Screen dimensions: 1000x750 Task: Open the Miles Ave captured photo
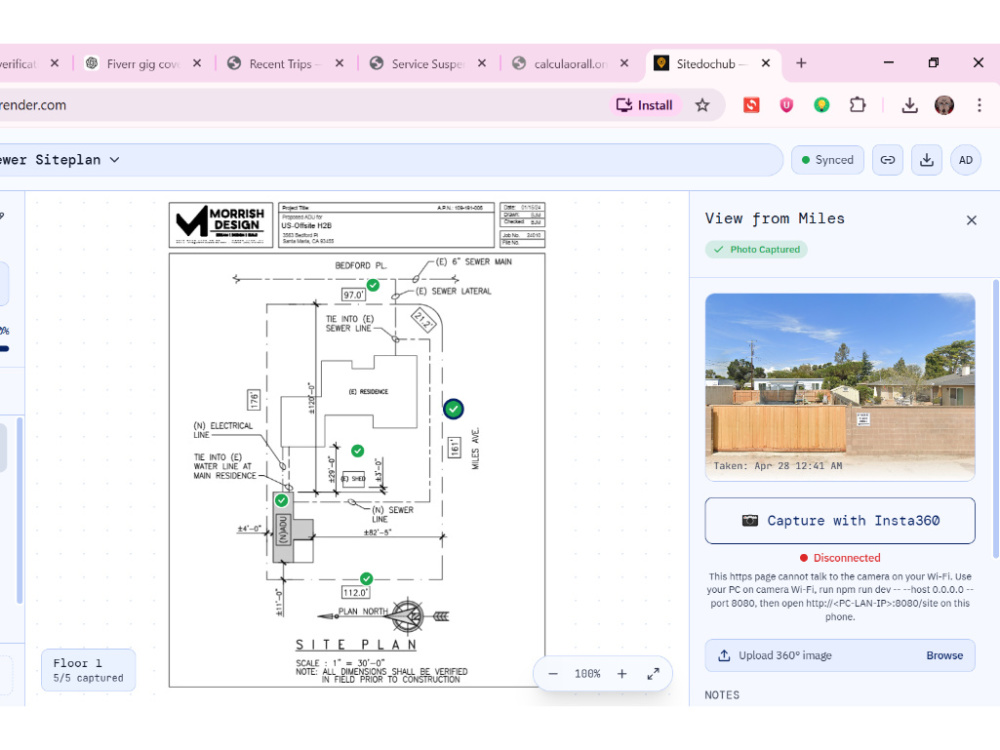point(840,386)
